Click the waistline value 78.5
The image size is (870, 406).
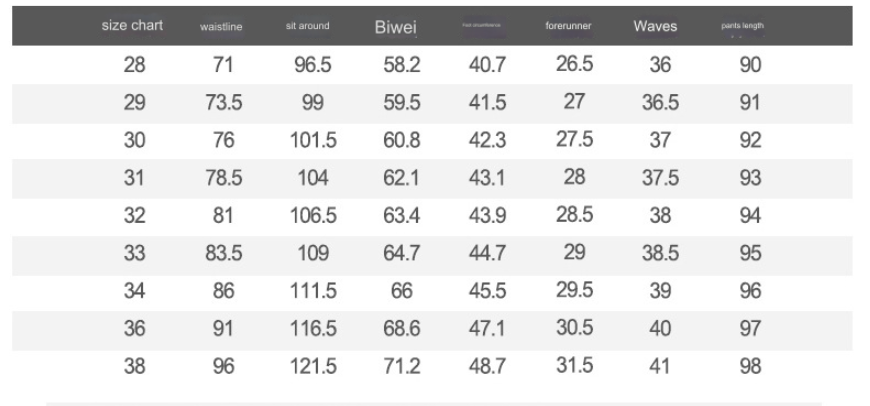(x=224, y=178)
